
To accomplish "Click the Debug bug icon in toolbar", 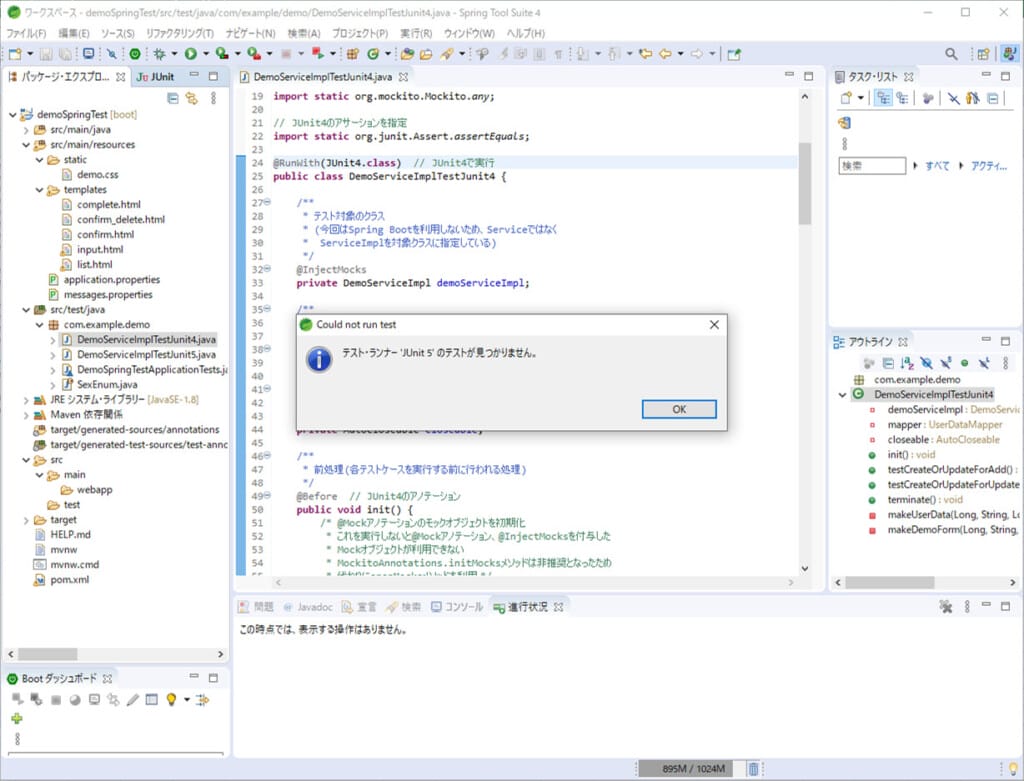I will click(x=159, y=54).
